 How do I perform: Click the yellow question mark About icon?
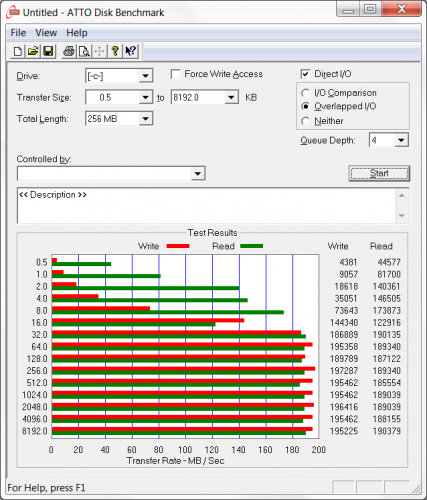115,51
